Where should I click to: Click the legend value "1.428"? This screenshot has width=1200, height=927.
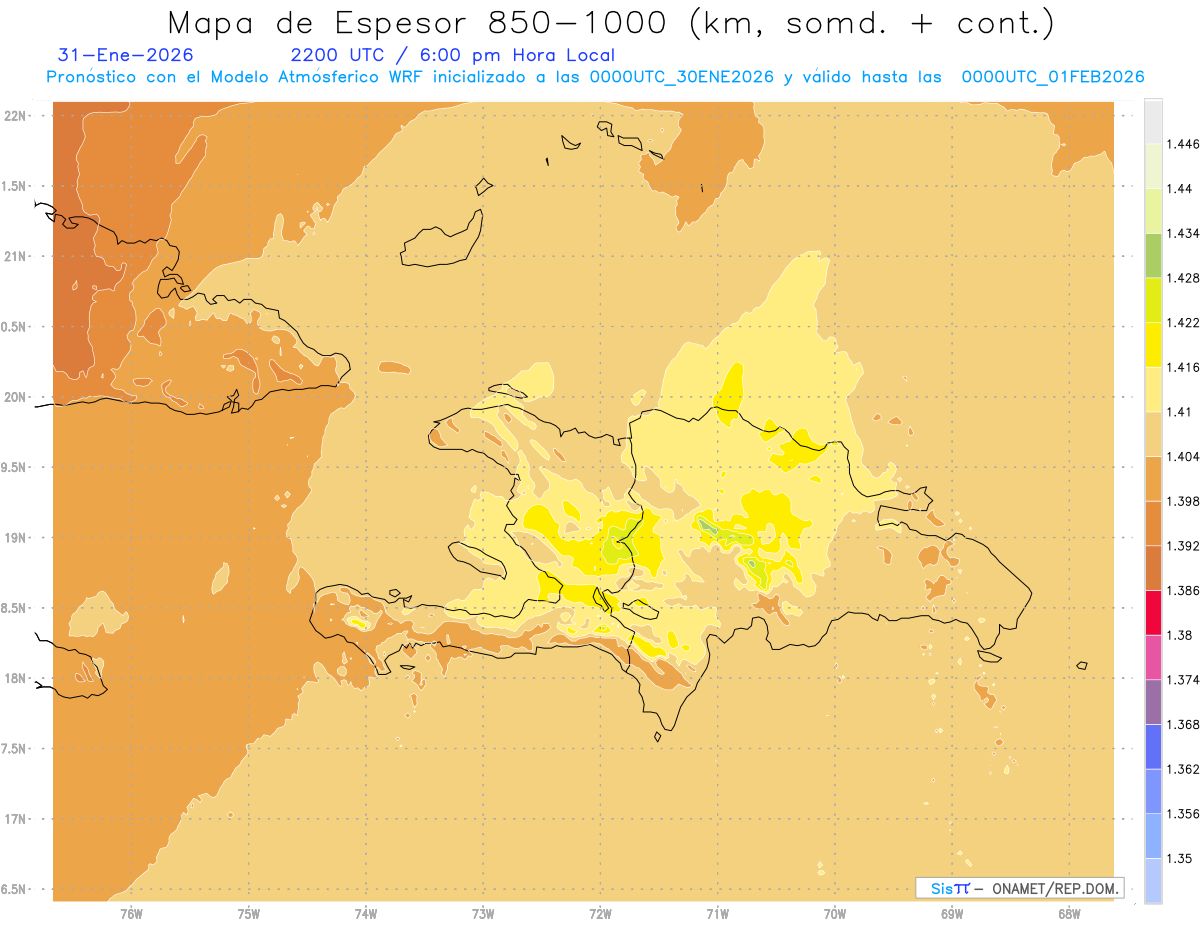point(1183,278)
